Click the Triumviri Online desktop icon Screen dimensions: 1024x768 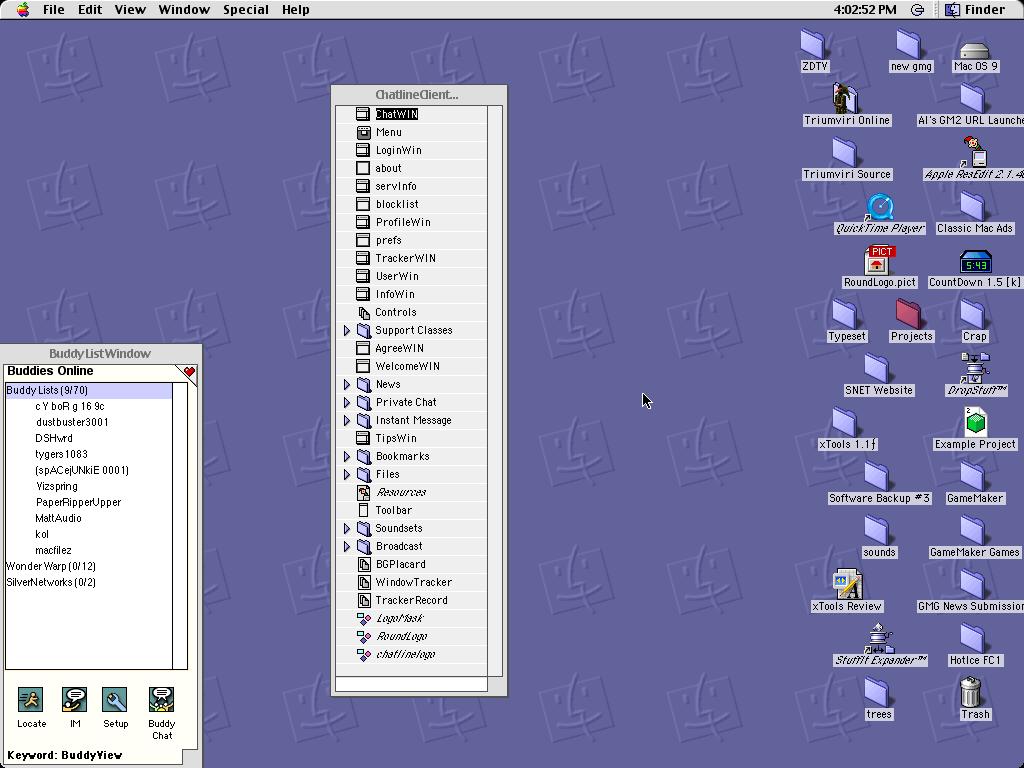(x=846, y=98)
